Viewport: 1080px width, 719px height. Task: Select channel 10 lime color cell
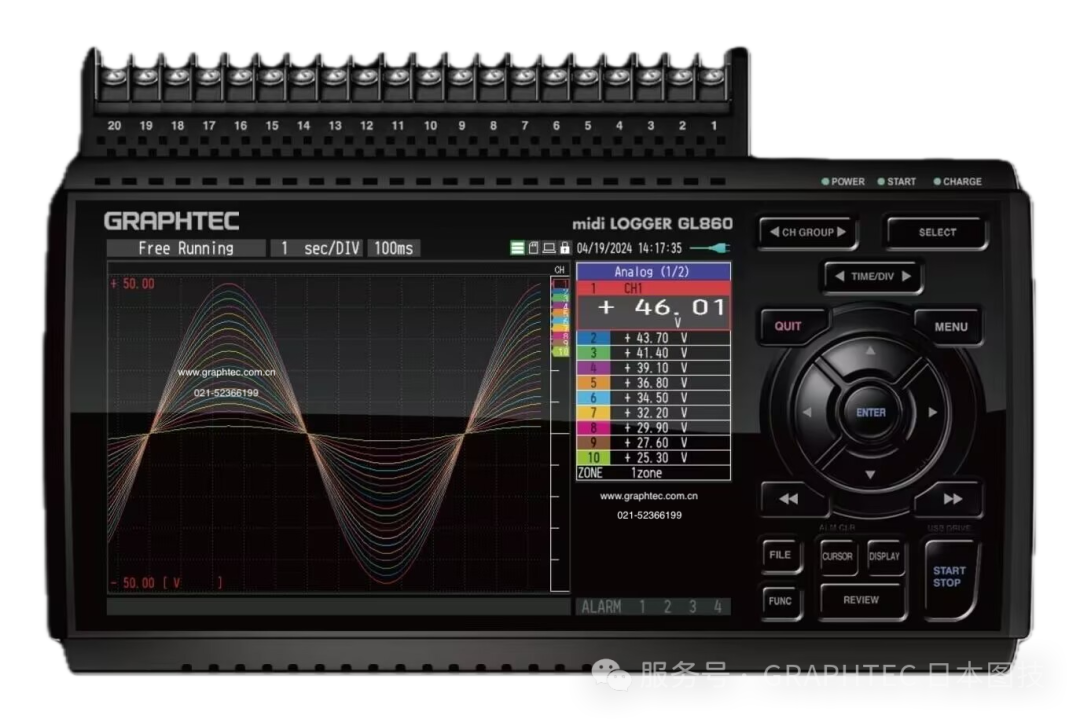[593, 458]
